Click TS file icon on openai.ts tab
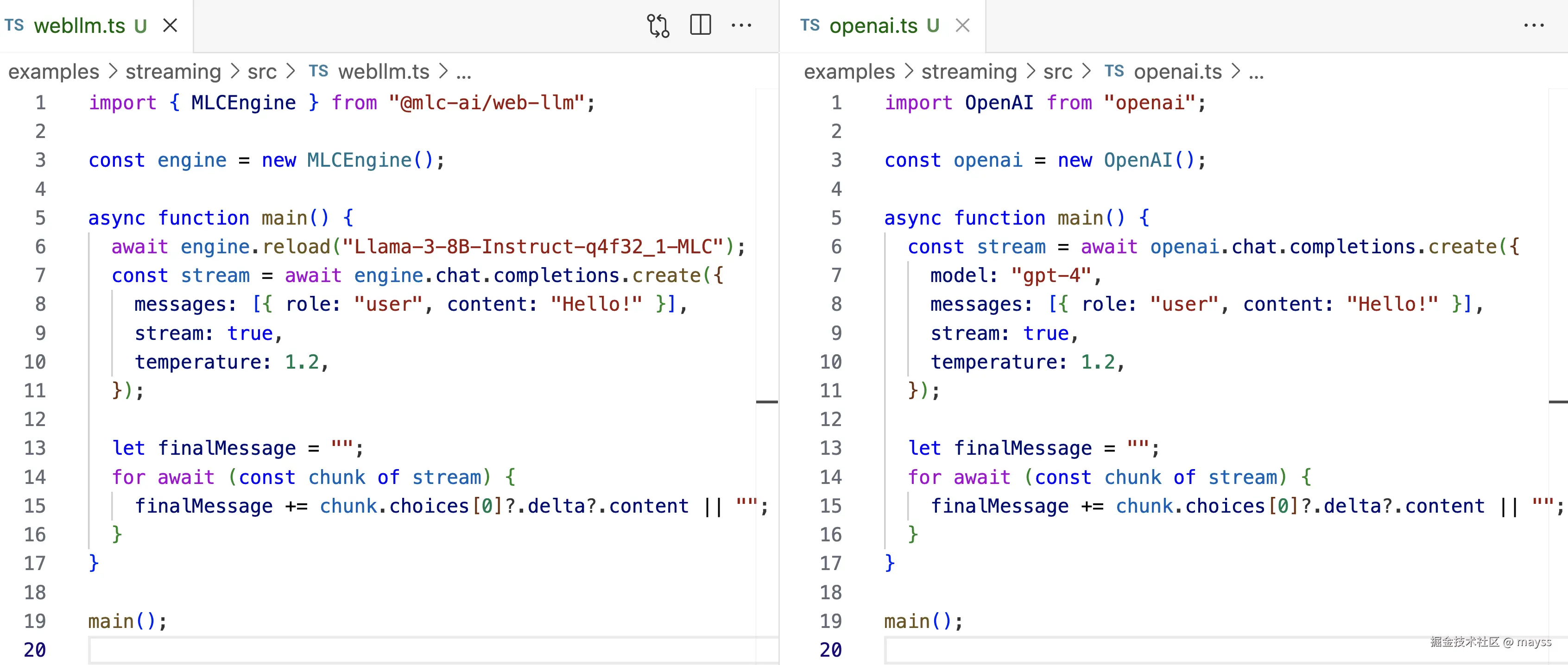Screen dimensions: 1568x665 809,25
